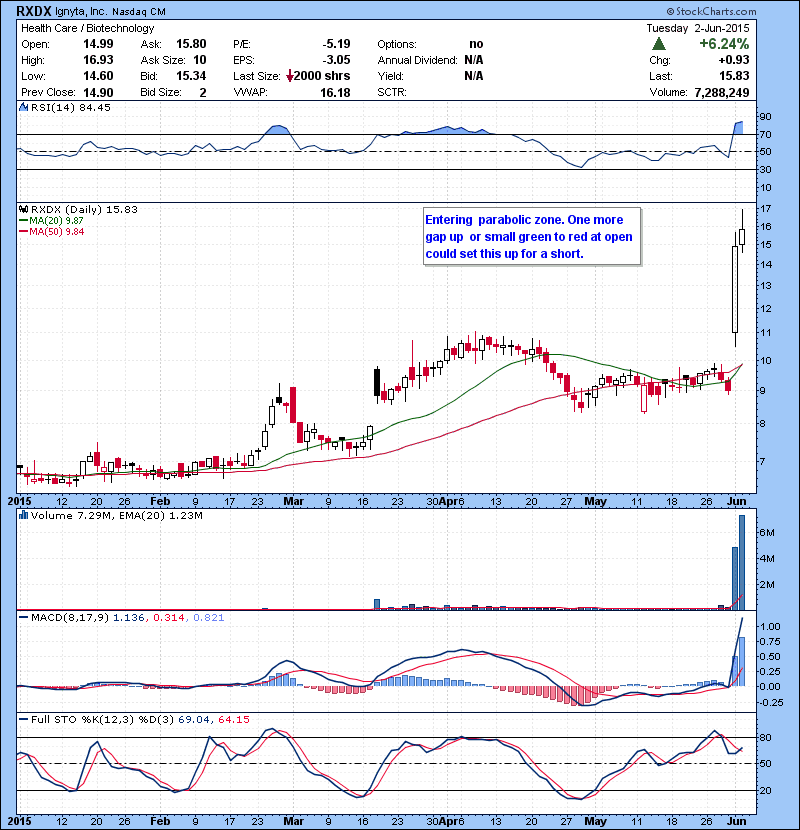The height and width of the screenshot is (830, 800).
Task: Click the latest candlestick near price 16
Action: pos(742,236)
